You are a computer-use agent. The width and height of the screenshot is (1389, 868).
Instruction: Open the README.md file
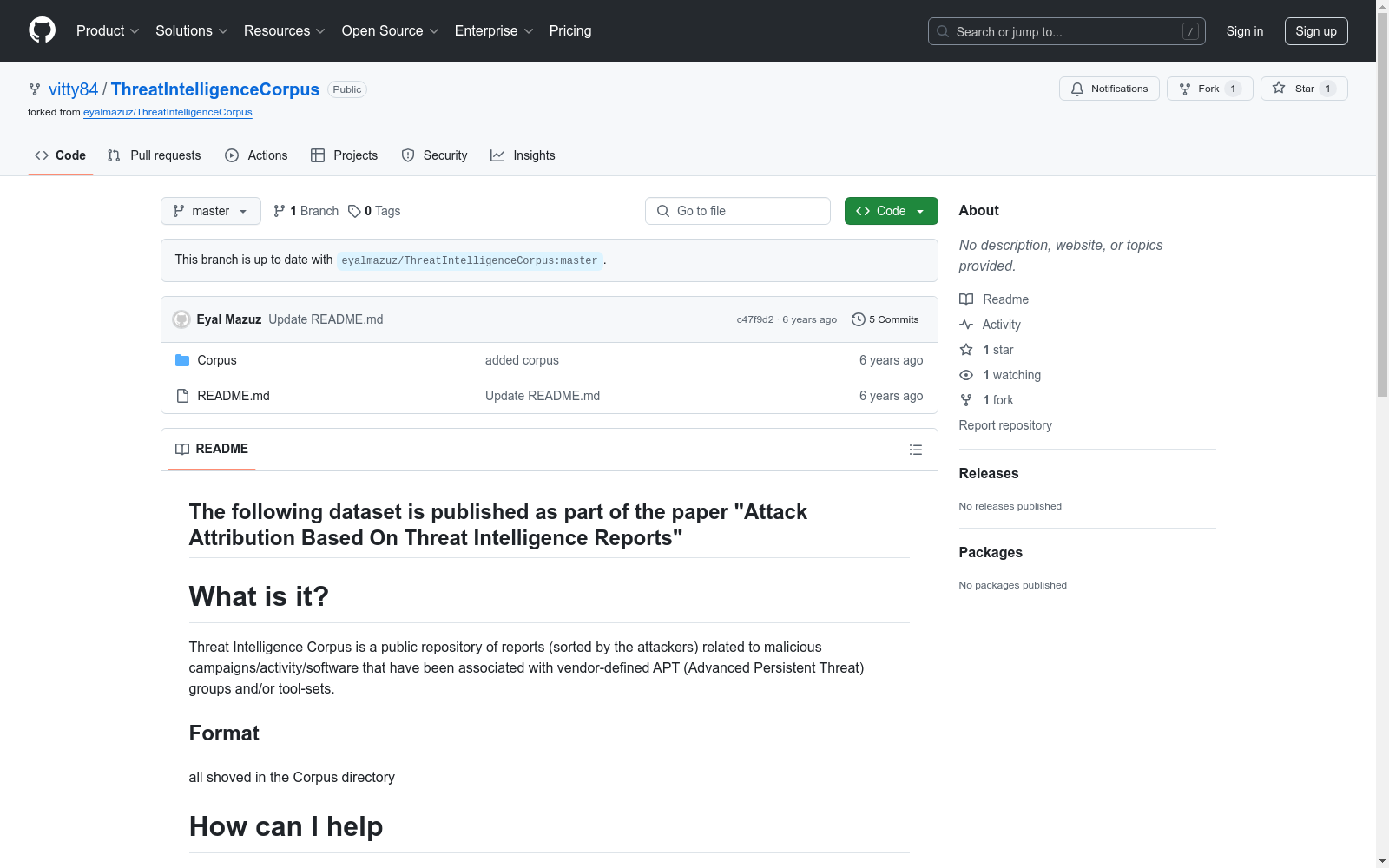coord(234,396)
